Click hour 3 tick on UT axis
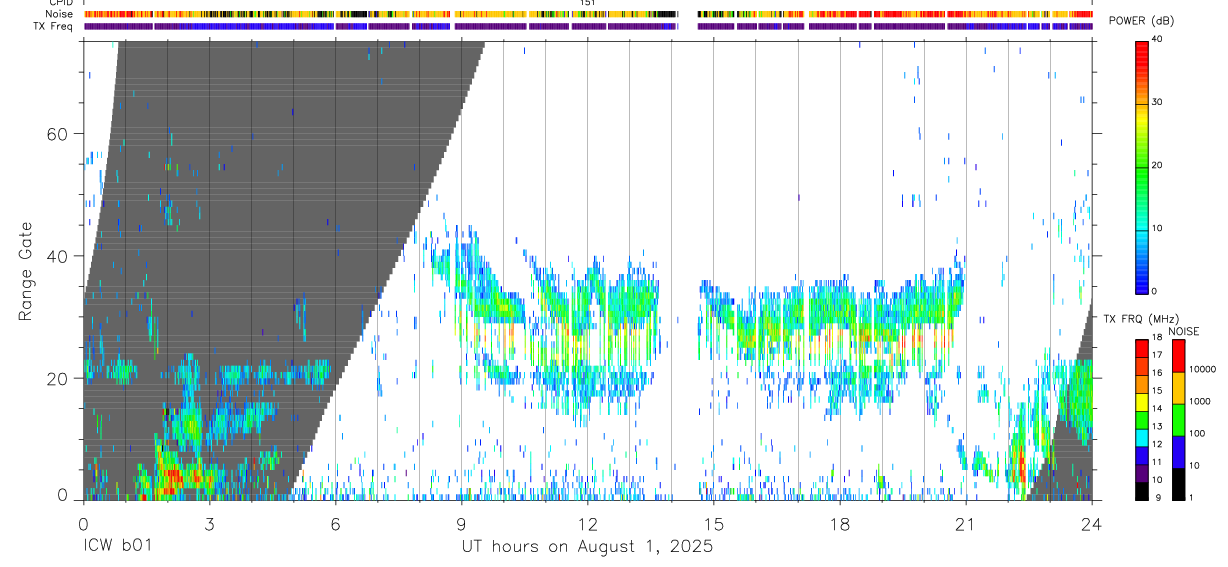Image resolution: width=1228 pixels, height=567 pixels. pyautogui.click(x=209, y=523)
